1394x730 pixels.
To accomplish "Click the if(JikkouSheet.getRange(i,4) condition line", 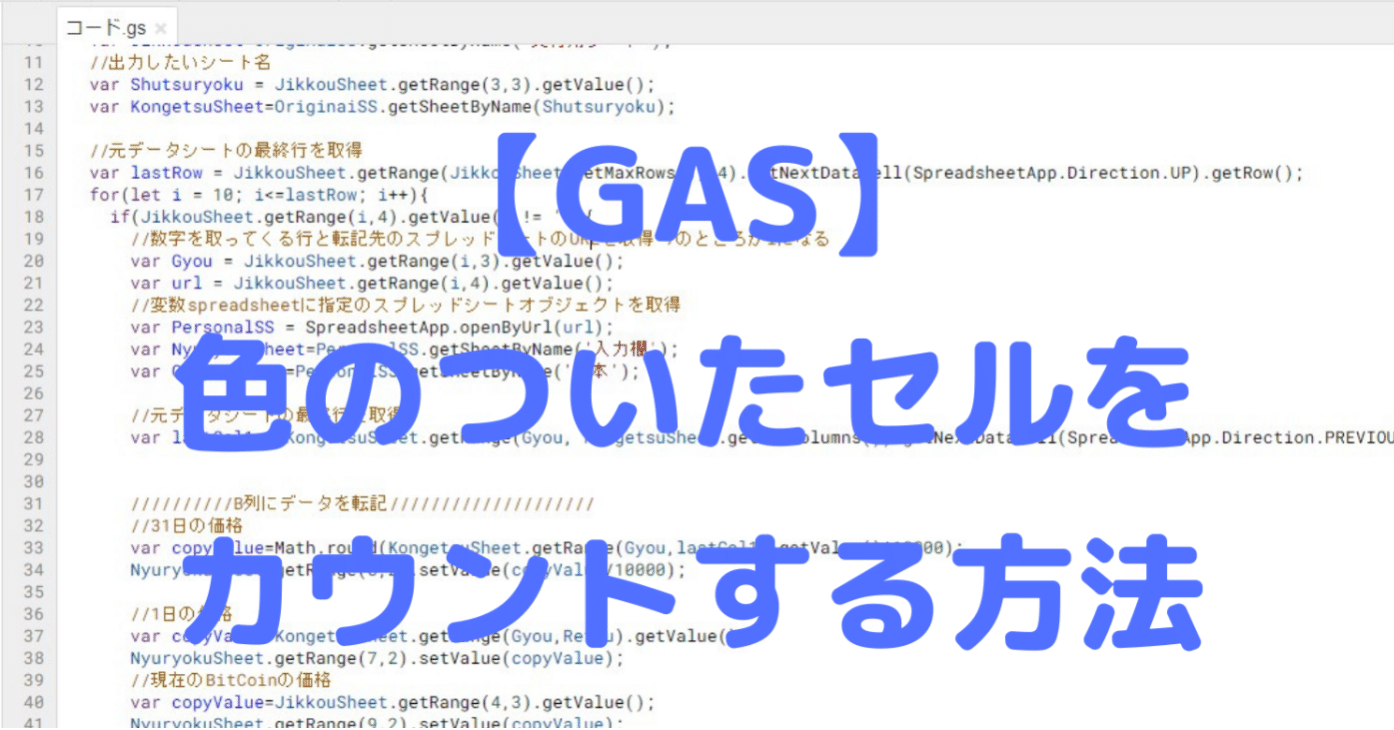I will point(352,217).
